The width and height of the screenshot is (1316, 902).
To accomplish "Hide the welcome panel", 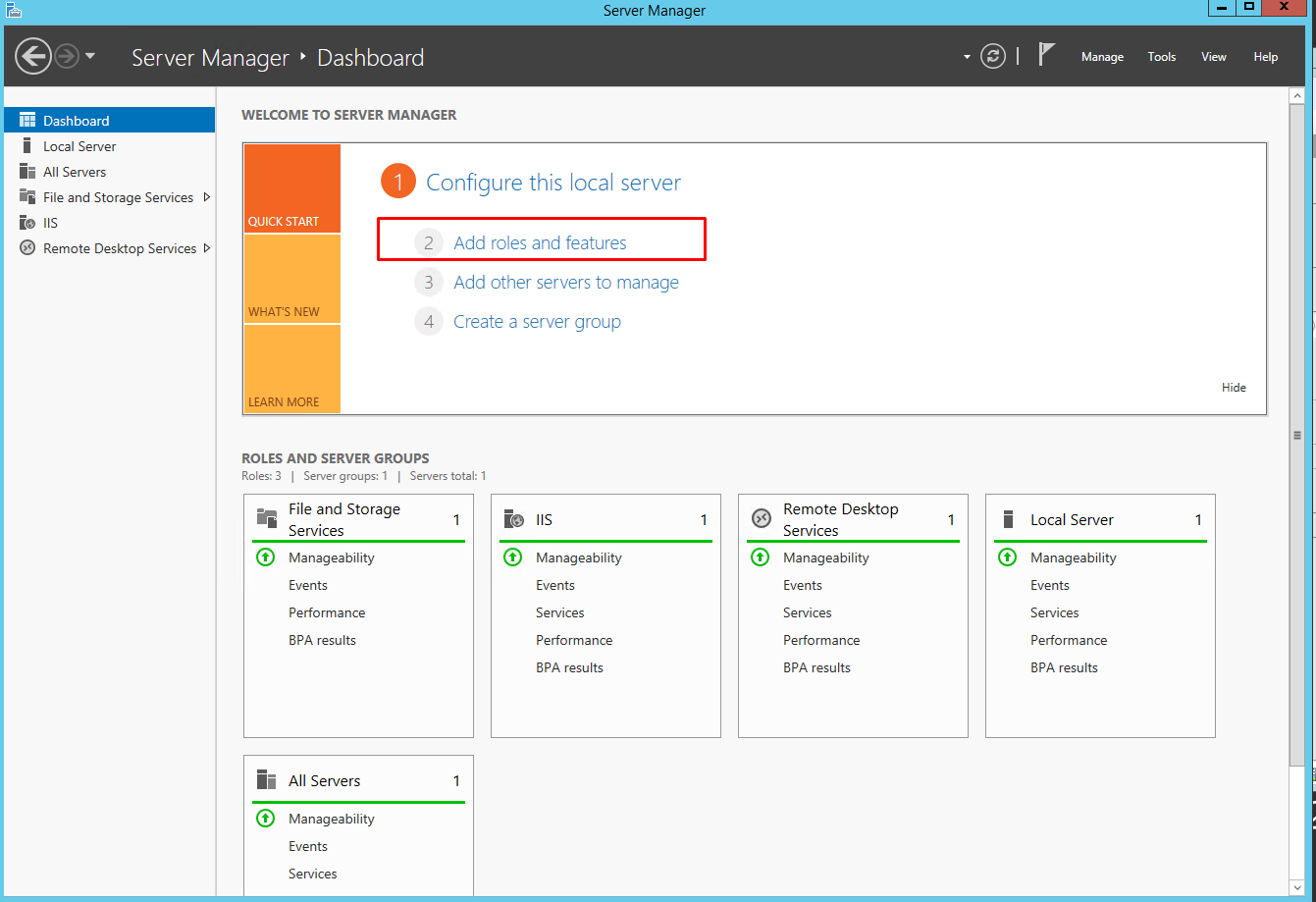I will coord(1234,388).
